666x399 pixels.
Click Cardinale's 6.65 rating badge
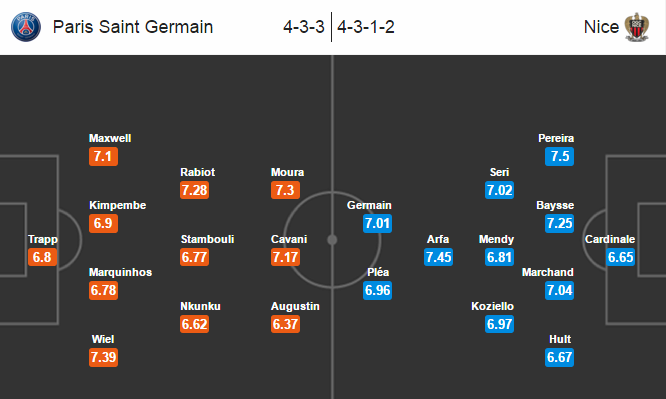click(621, 257)
